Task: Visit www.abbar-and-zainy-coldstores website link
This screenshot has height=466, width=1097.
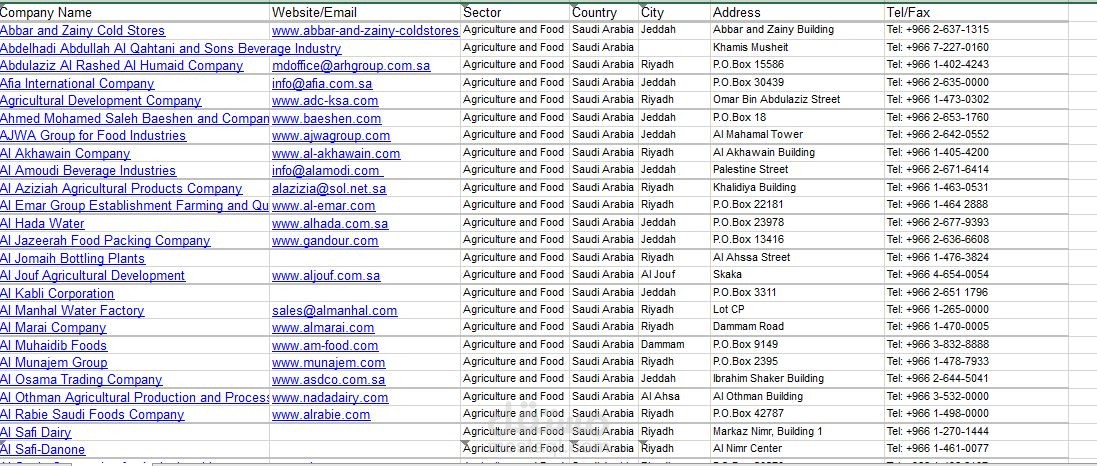Action: [365, 31]
